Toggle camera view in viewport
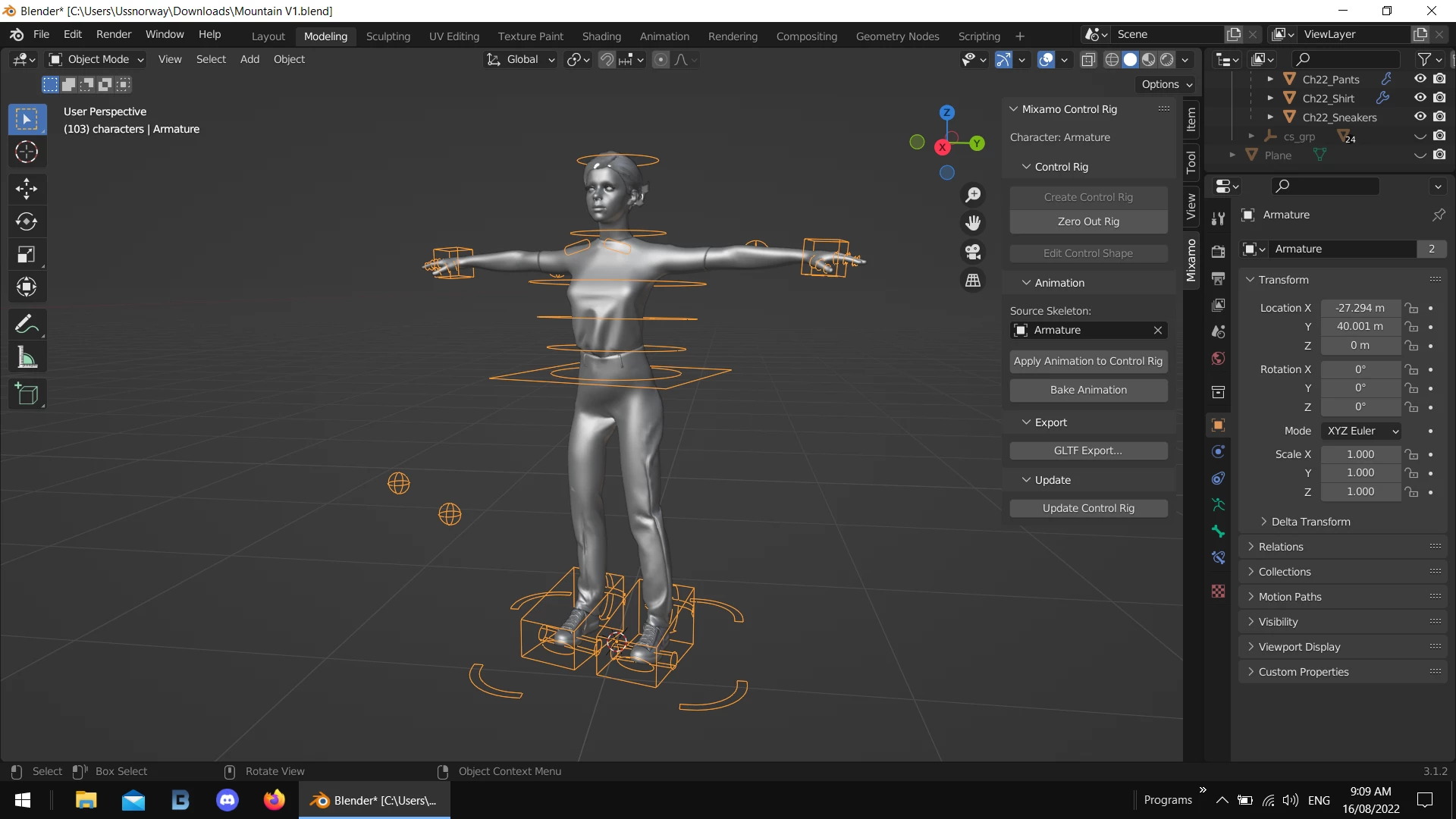1456x819 pixels. (x=973, y=252)
